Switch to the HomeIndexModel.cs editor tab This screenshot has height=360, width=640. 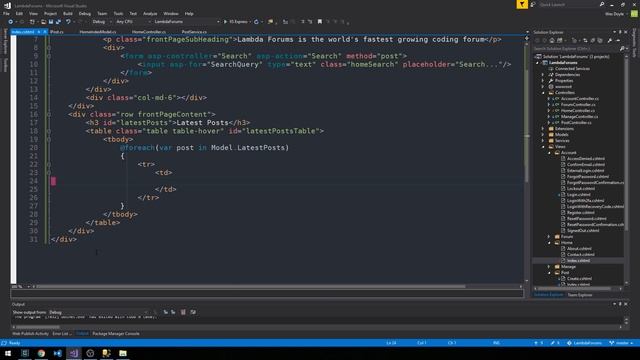click(98, 31)
